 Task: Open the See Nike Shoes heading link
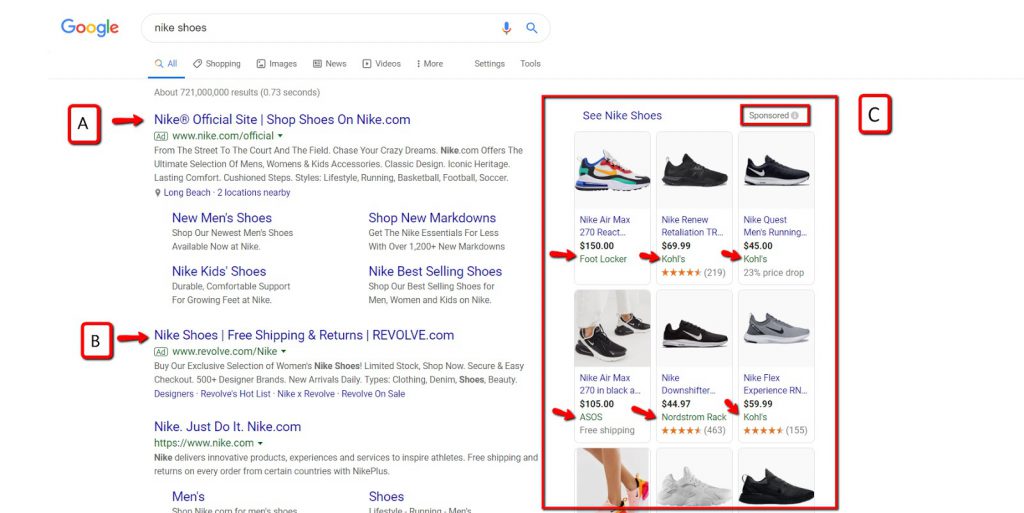[622, 116]
